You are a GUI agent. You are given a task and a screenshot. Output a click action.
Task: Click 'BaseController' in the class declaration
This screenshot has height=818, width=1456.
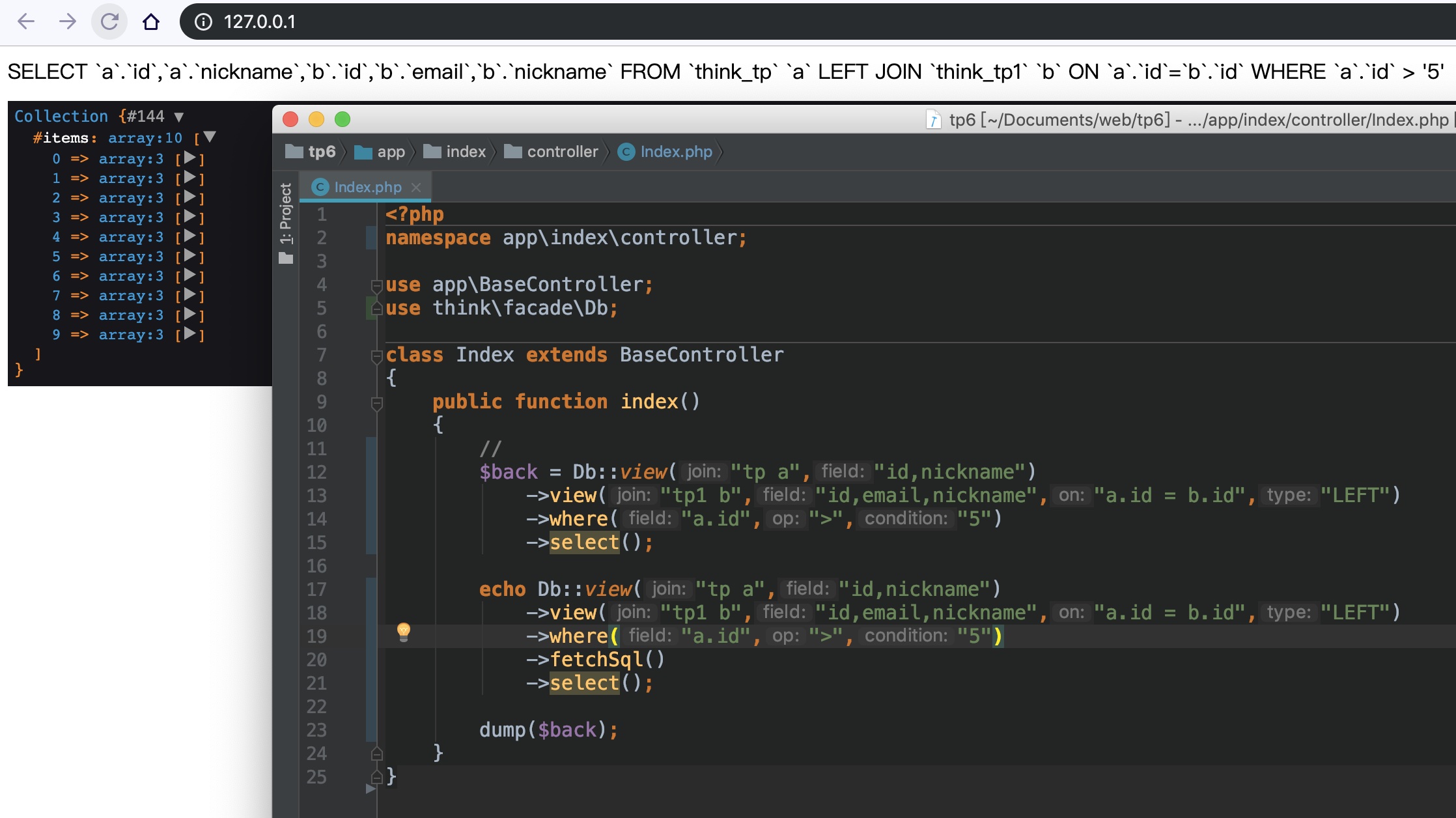[701, 355]
